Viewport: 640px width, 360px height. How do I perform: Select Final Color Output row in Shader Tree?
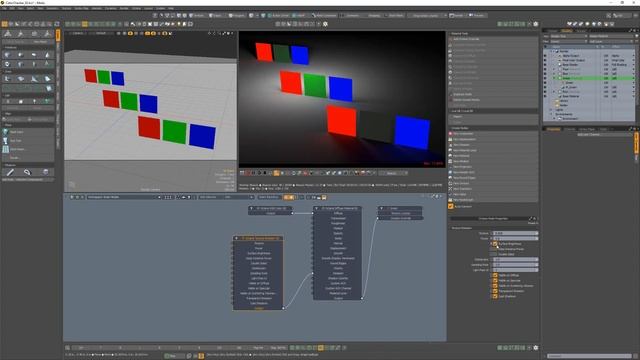click(x=589, y=60)
